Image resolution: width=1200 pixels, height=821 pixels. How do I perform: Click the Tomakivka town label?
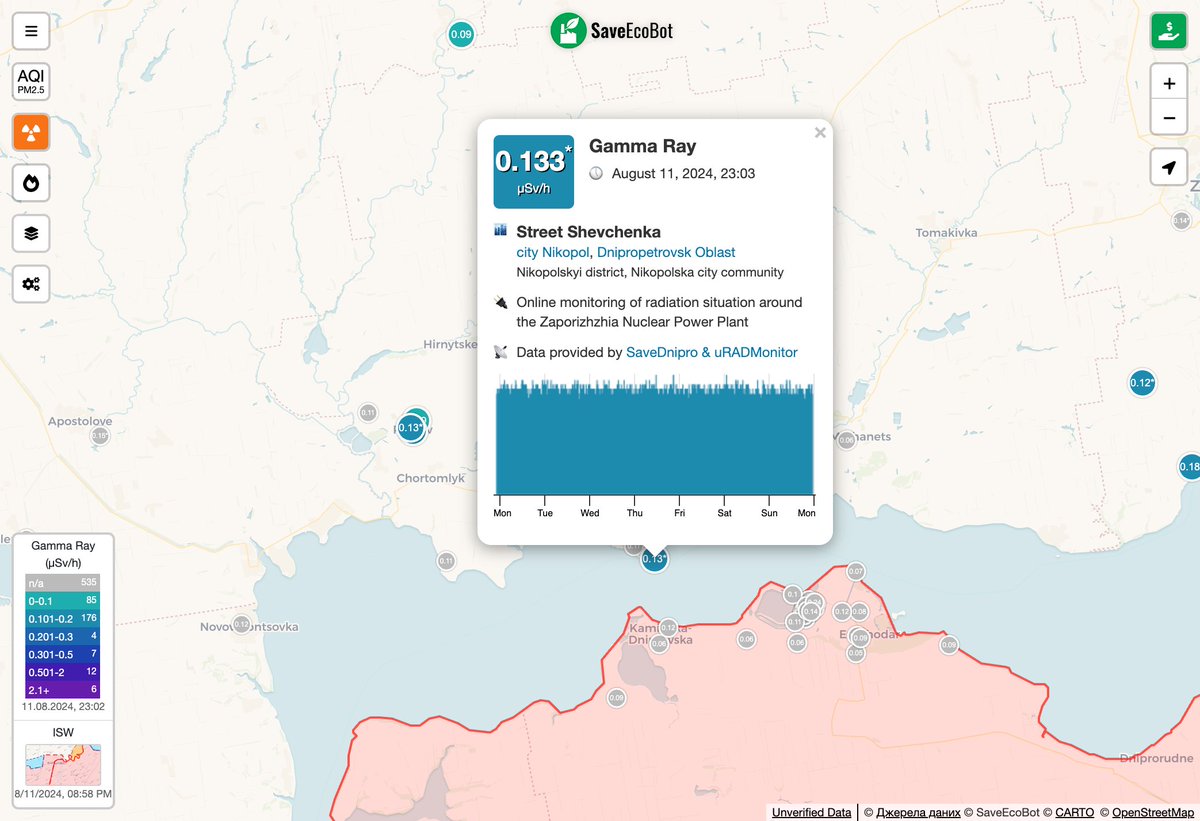tap(946, 233)
